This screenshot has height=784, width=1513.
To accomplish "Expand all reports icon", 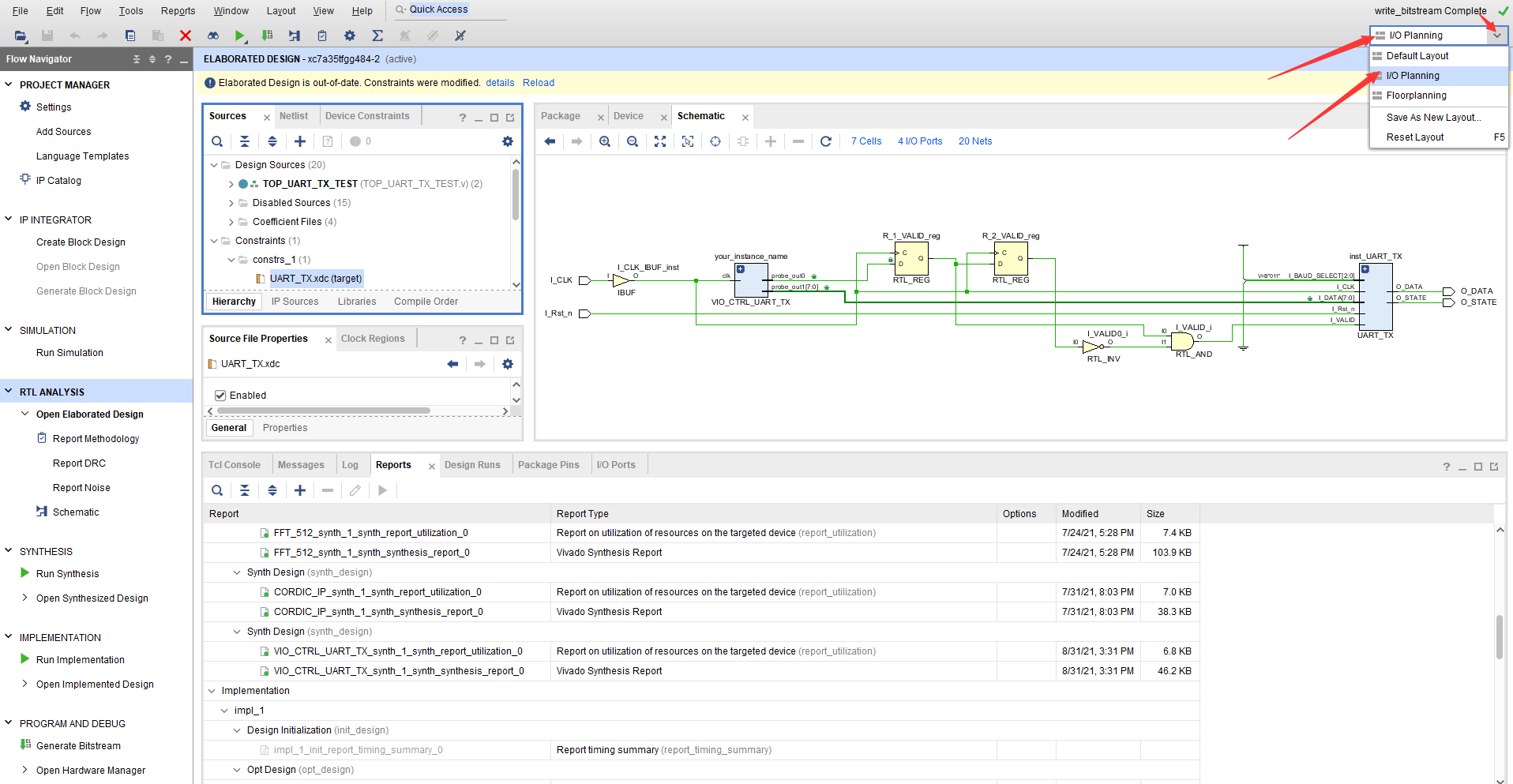I will click(x=272, y=490).
